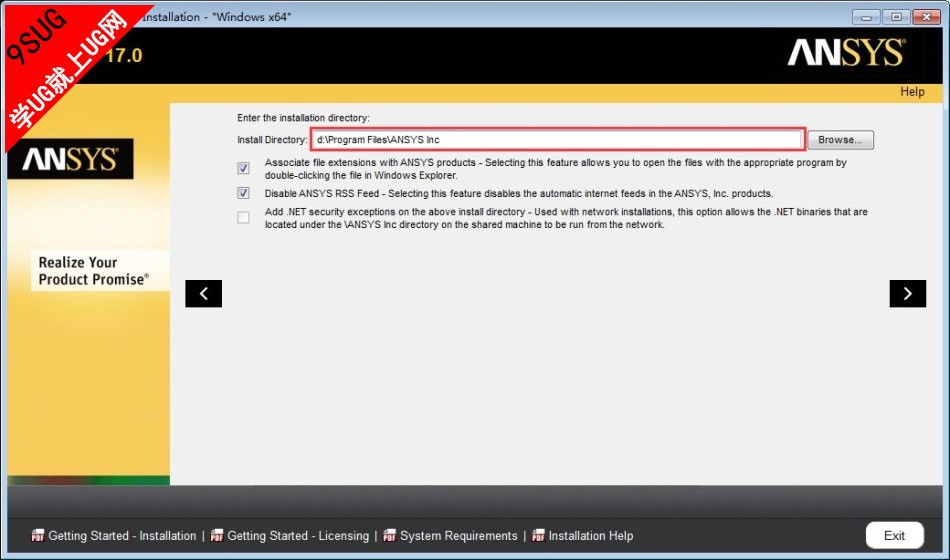The width and height of the screenshot is (950, 560).
Task: Exit the ANSYS installer
Action: (894, 536)
